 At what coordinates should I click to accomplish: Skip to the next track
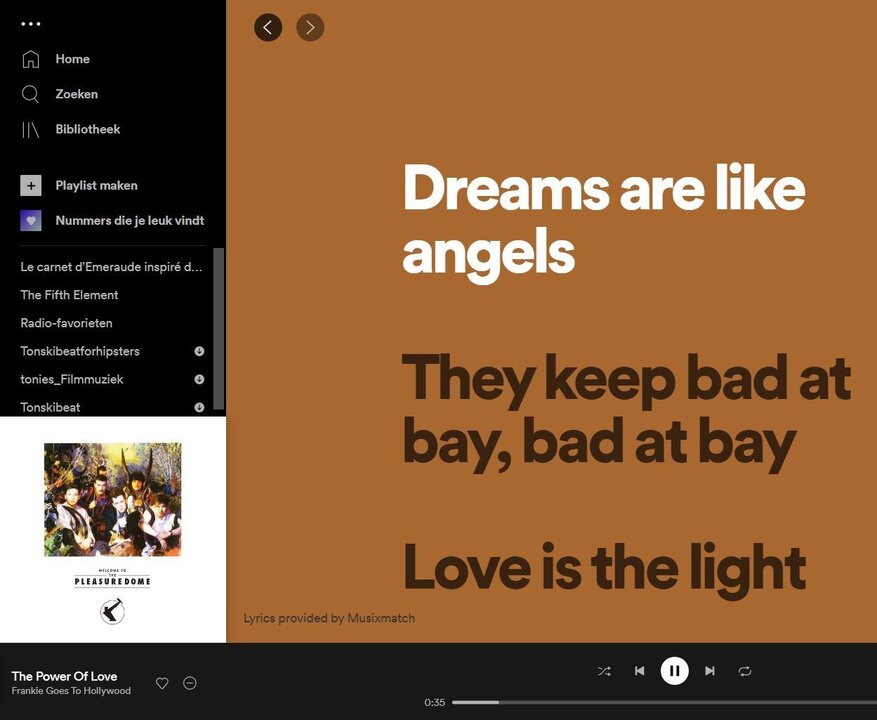[x=710, y=671]
